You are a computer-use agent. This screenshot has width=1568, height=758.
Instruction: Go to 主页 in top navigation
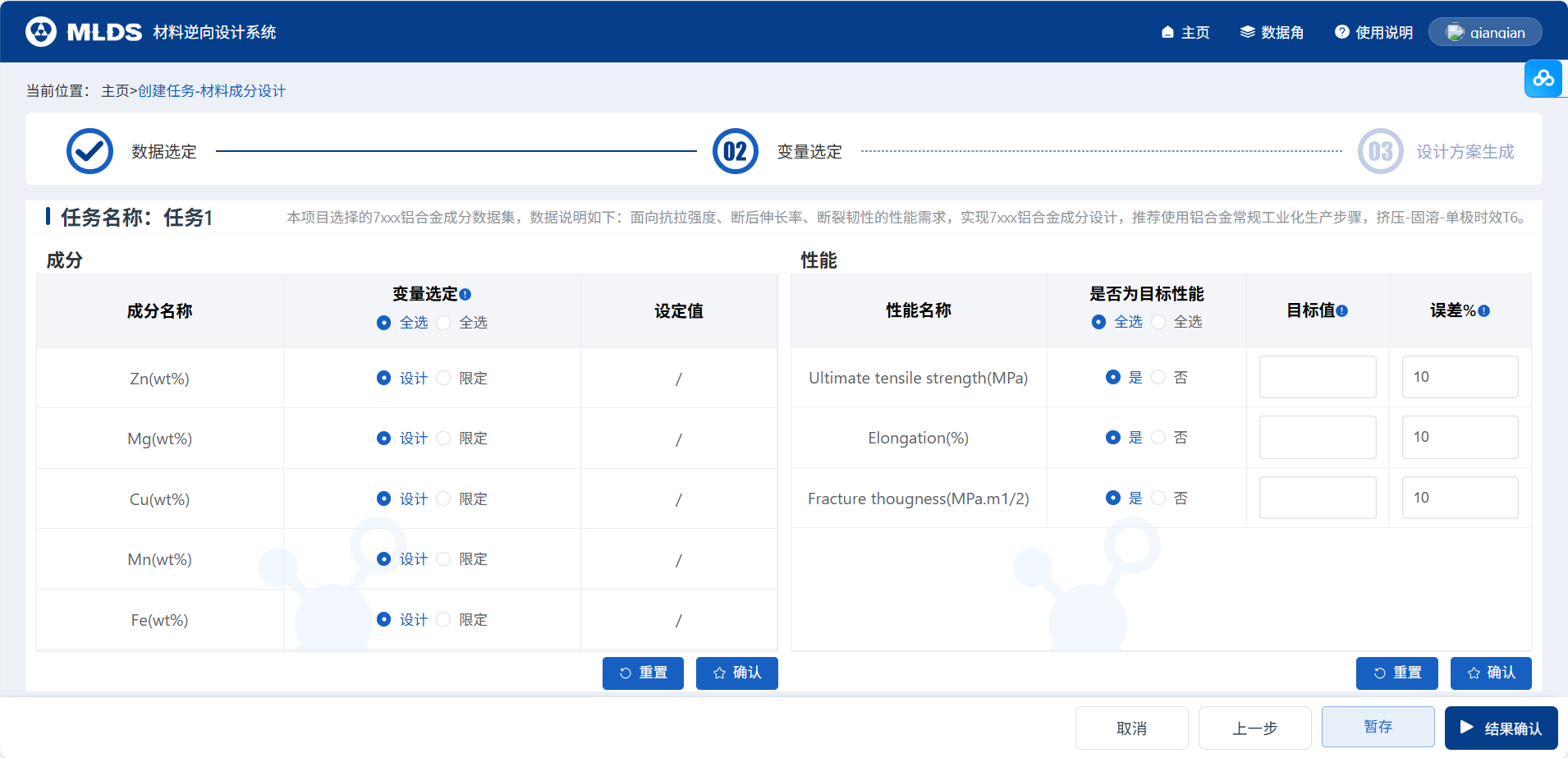point(1185,32)
